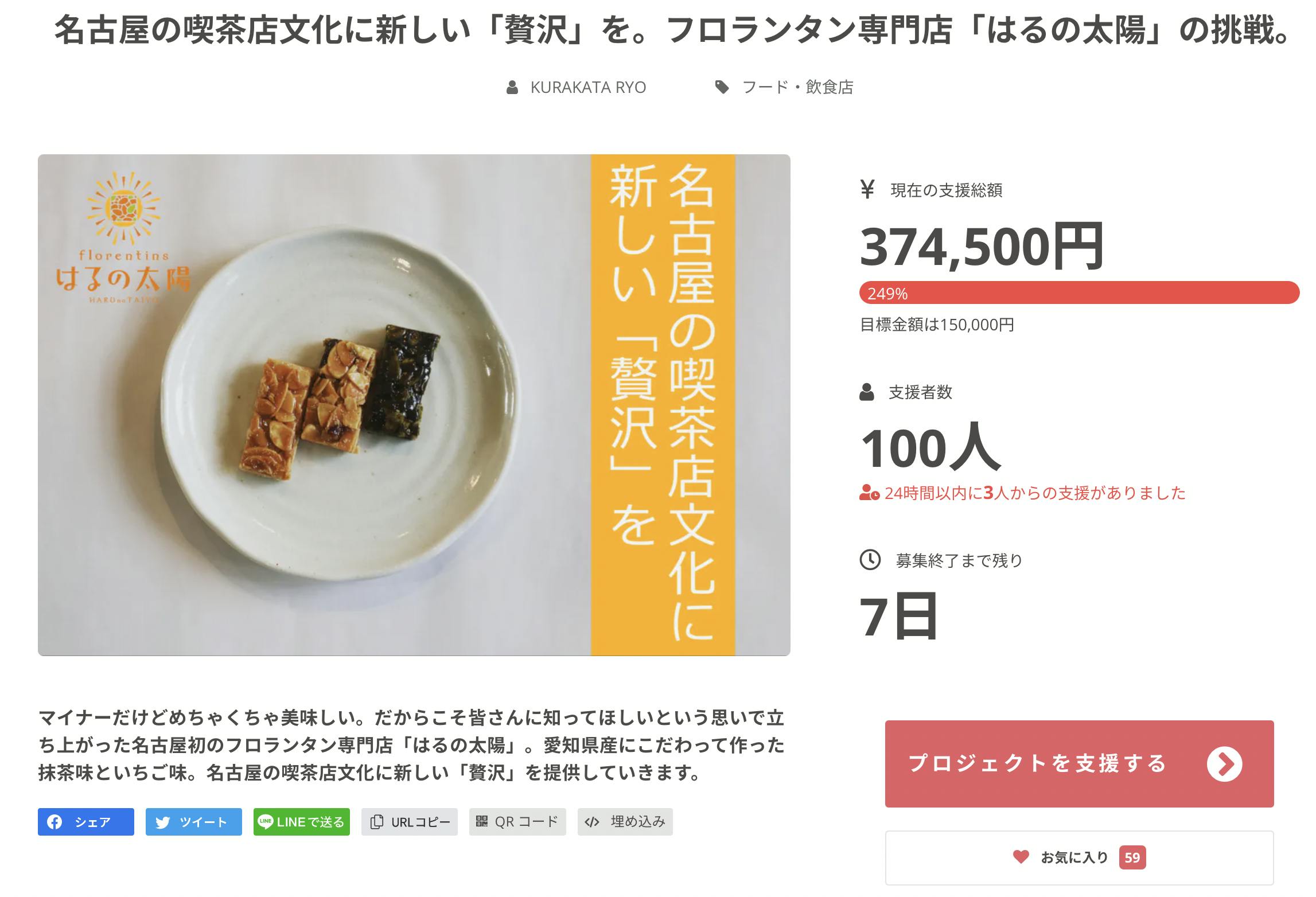Click the user icon beside KURAKATA RYO
This screenshot has width=1316, height=897.
point(512,88)
